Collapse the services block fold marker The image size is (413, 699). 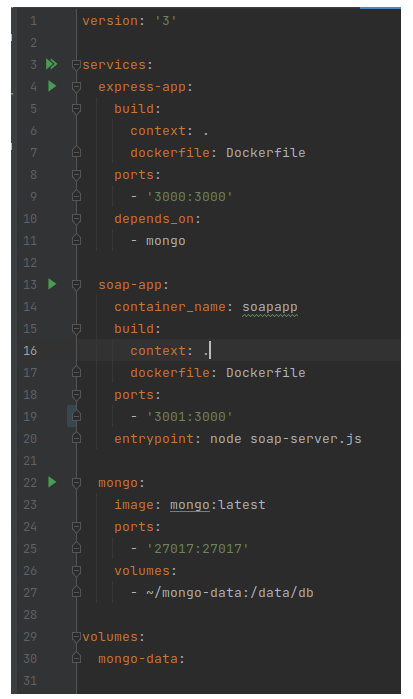pyautogui.click(x=76, y=65)
